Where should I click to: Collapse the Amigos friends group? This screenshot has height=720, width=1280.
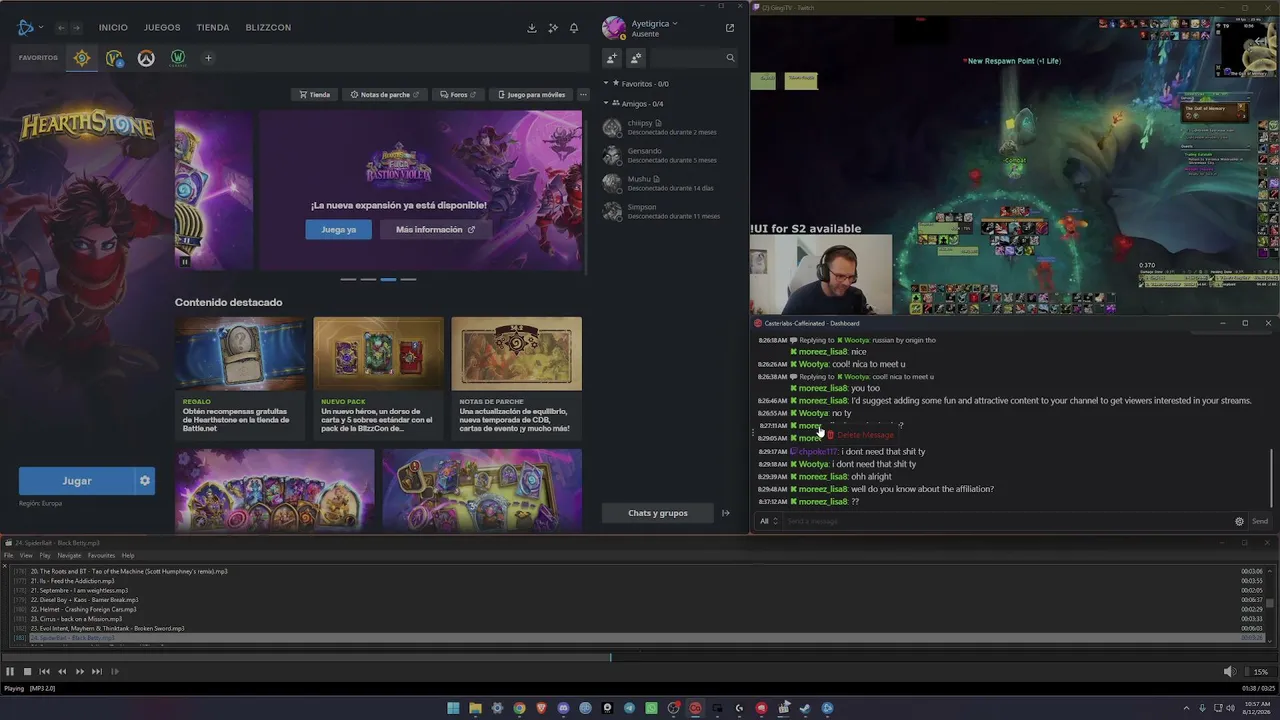606,104
